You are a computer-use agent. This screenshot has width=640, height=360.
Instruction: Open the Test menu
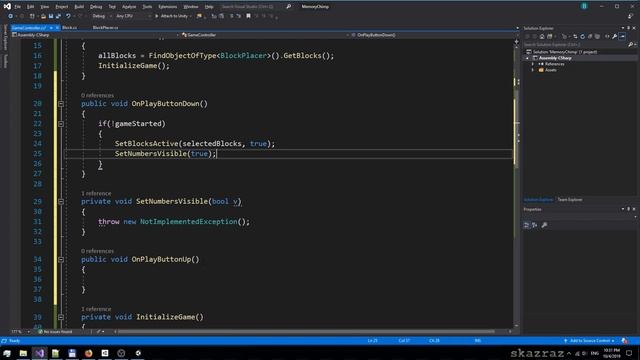[x=112, y=7]
